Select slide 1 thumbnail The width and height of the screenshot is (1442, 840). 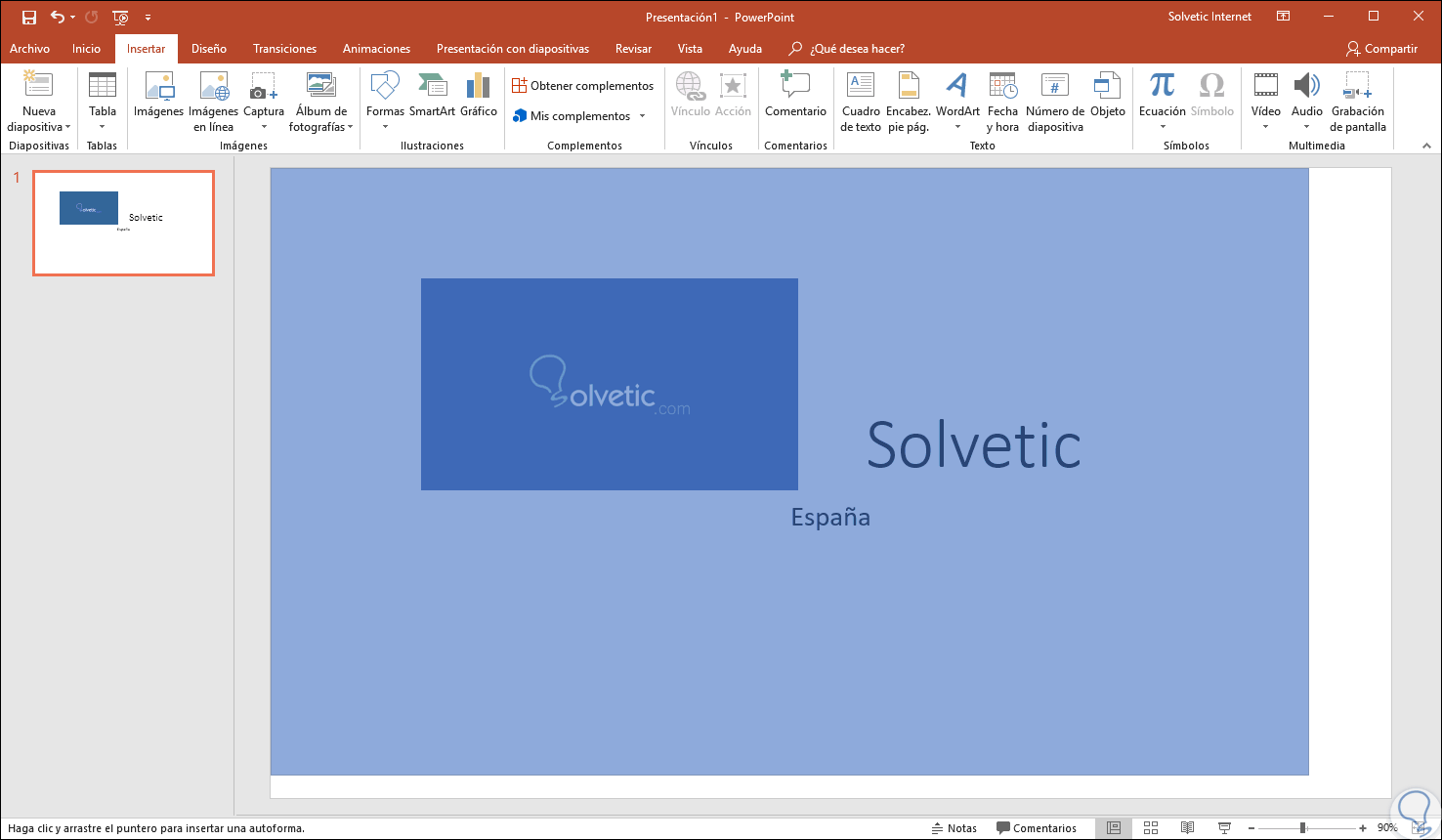coord(123,224)
